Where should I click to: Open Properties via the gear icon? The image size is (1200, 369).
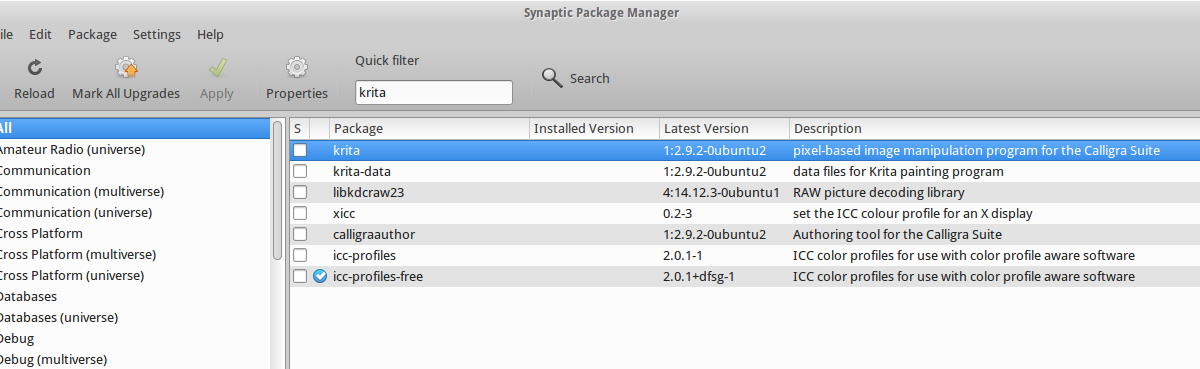coord(296,68)
